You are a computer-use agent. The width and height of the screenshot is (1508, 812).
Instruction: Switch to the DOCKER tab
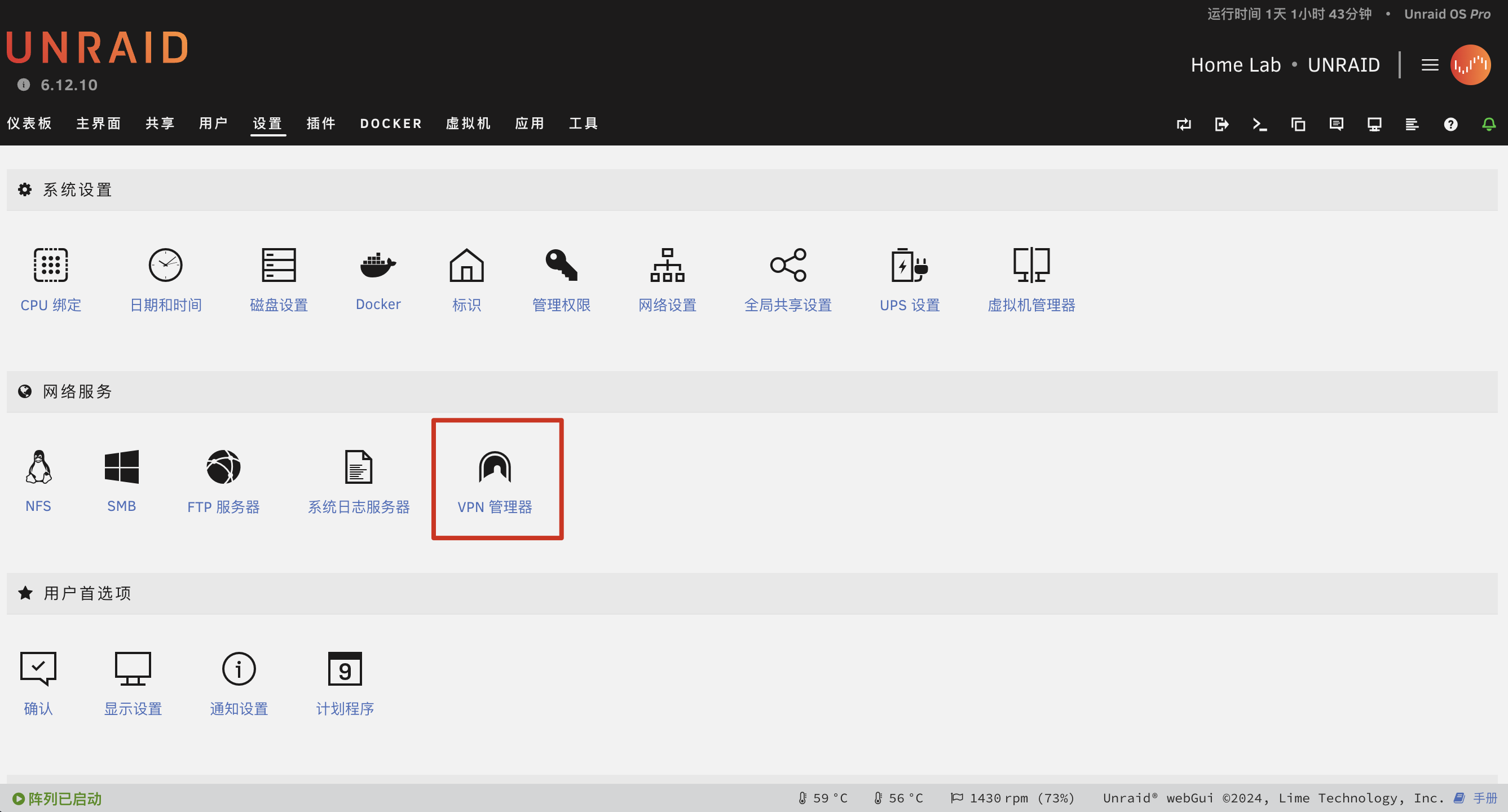coord(390,123)
